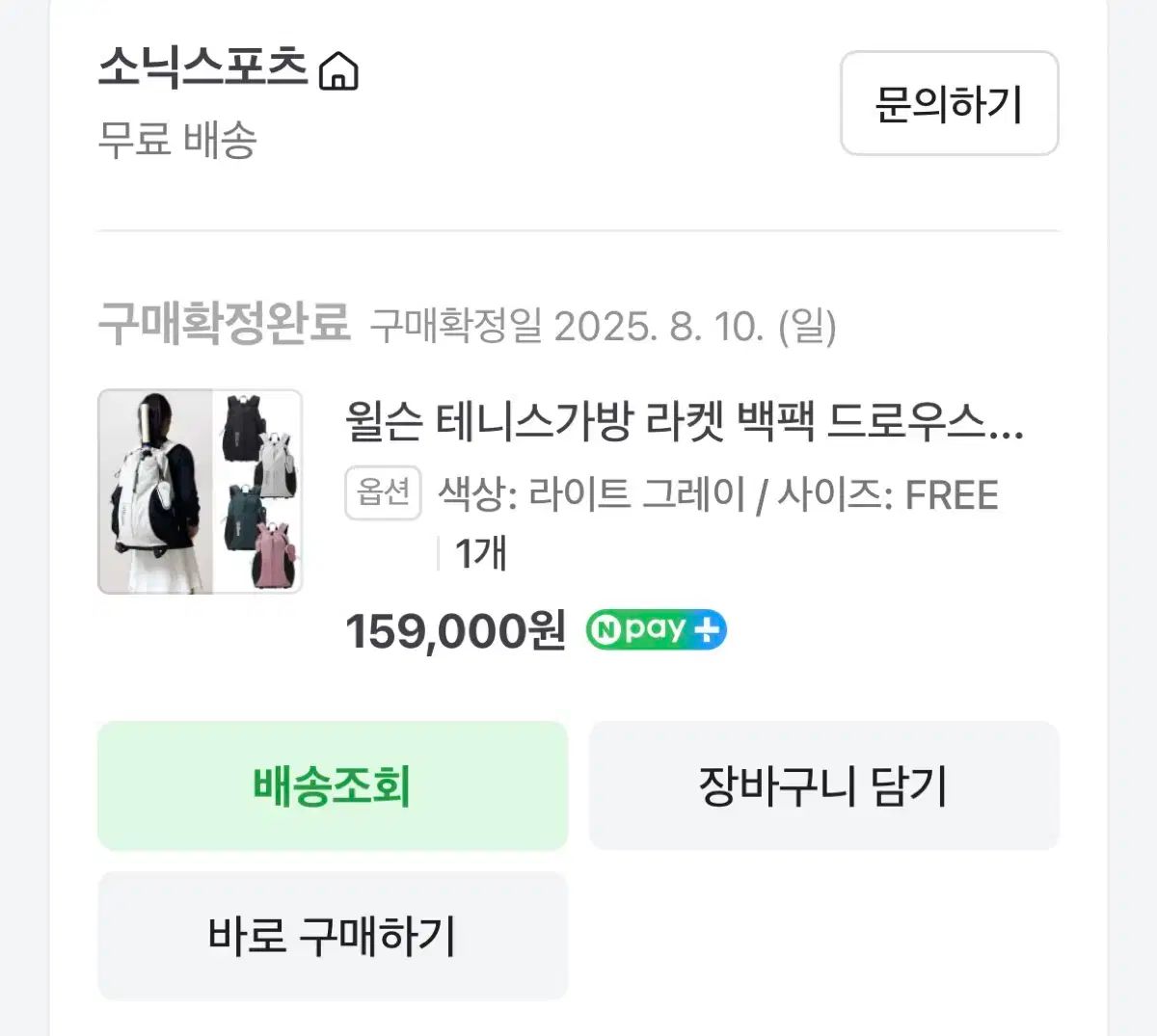Click the 옵션 badge label
Screen dimensions: 1157x1036
pos(383,493)
